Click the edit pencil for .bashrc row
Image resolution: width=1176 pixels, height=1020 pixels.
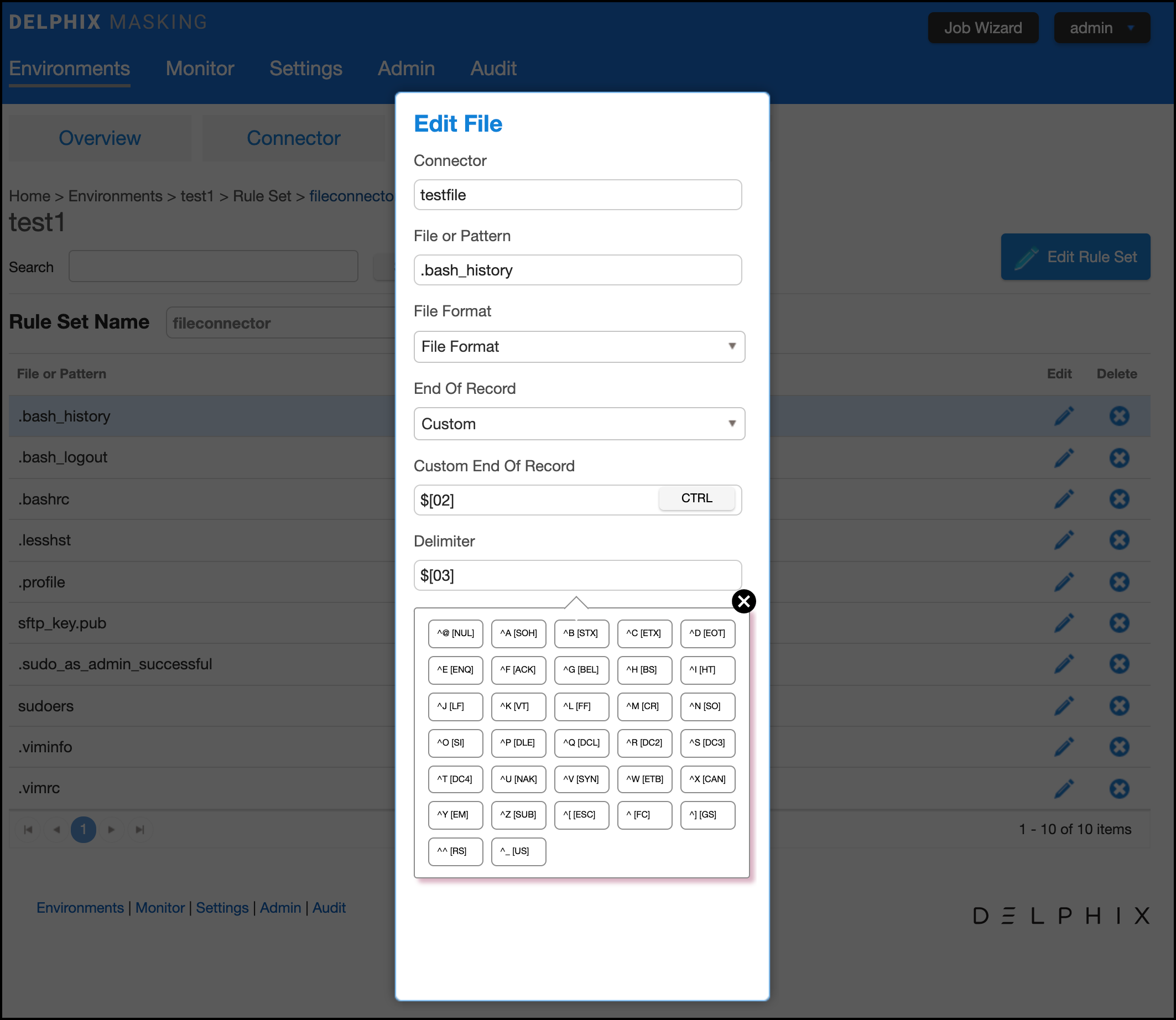click(x=1063, y=499)
